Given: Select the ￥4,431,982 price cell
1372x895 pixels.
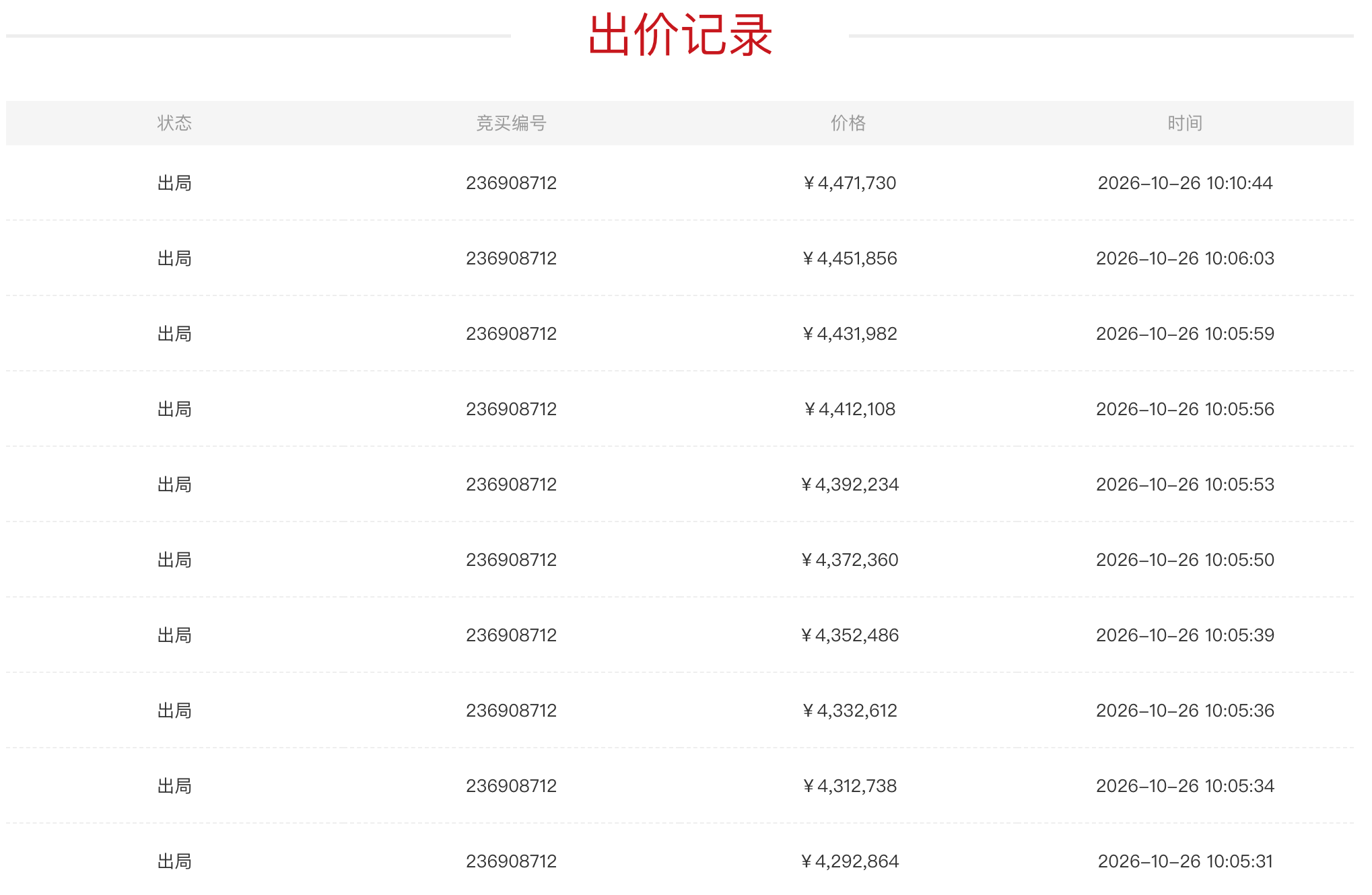Looking at the screenshot, I should [849, 334].
